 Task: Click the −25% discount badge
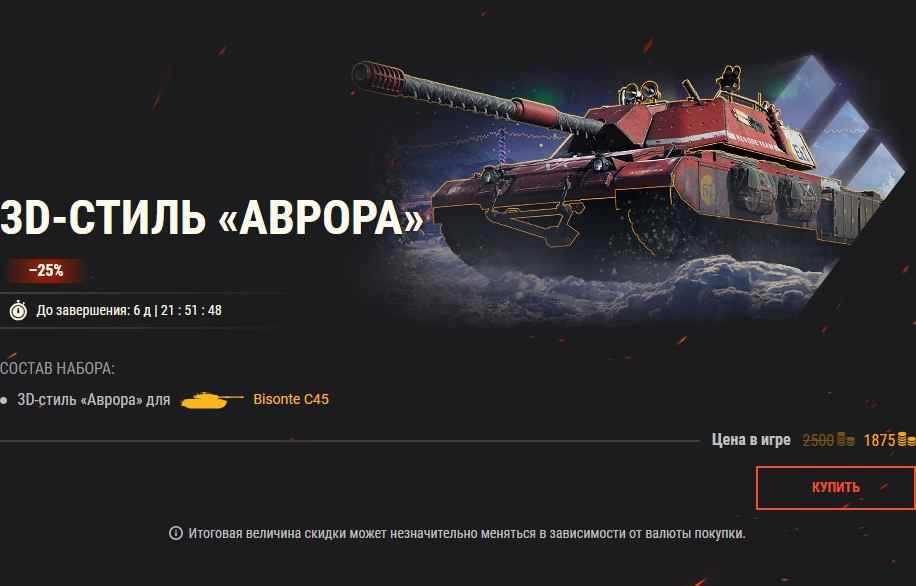[x=46, y=271]
